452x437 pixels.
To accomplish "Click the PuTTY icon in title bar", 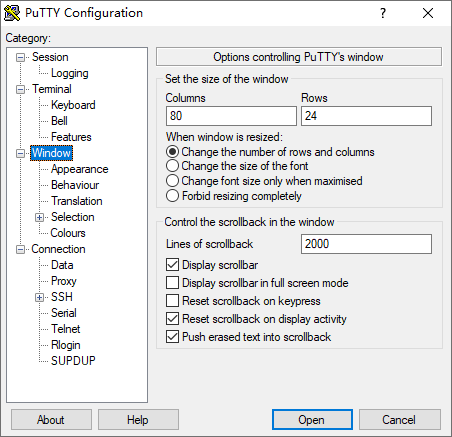I will click(12, 13).
